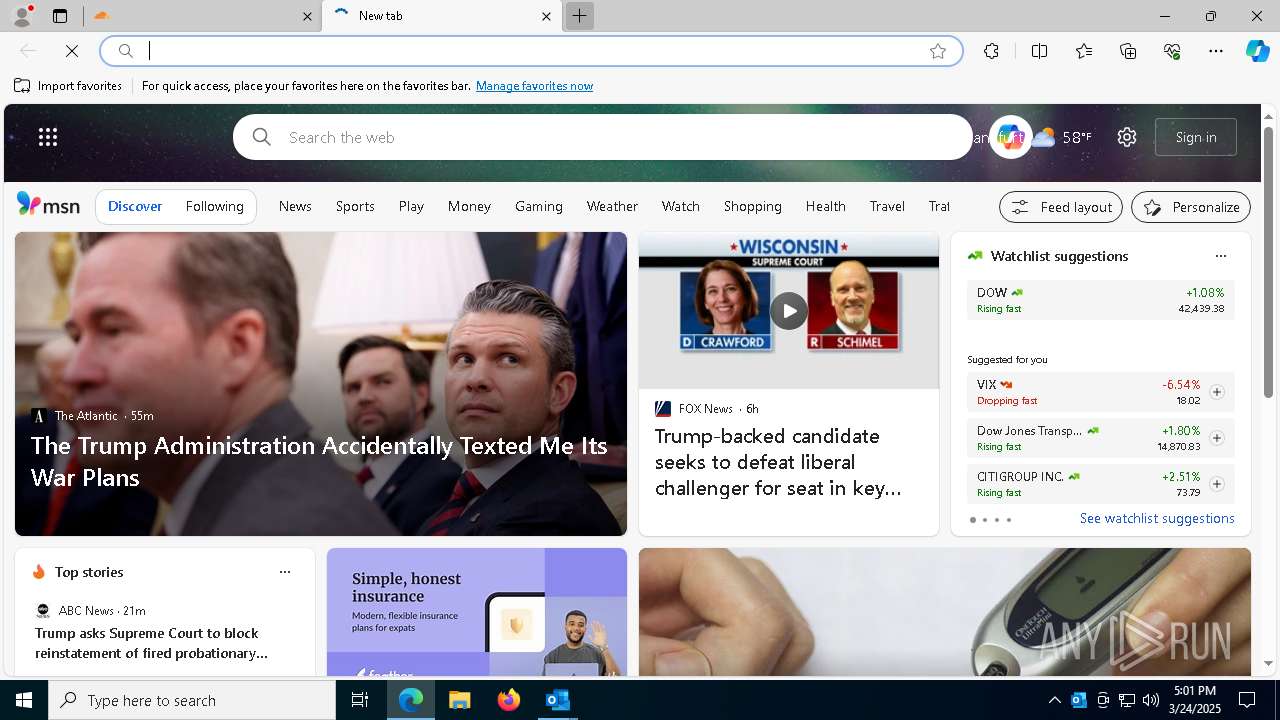Open the Sports category

(x=355, y=206)
